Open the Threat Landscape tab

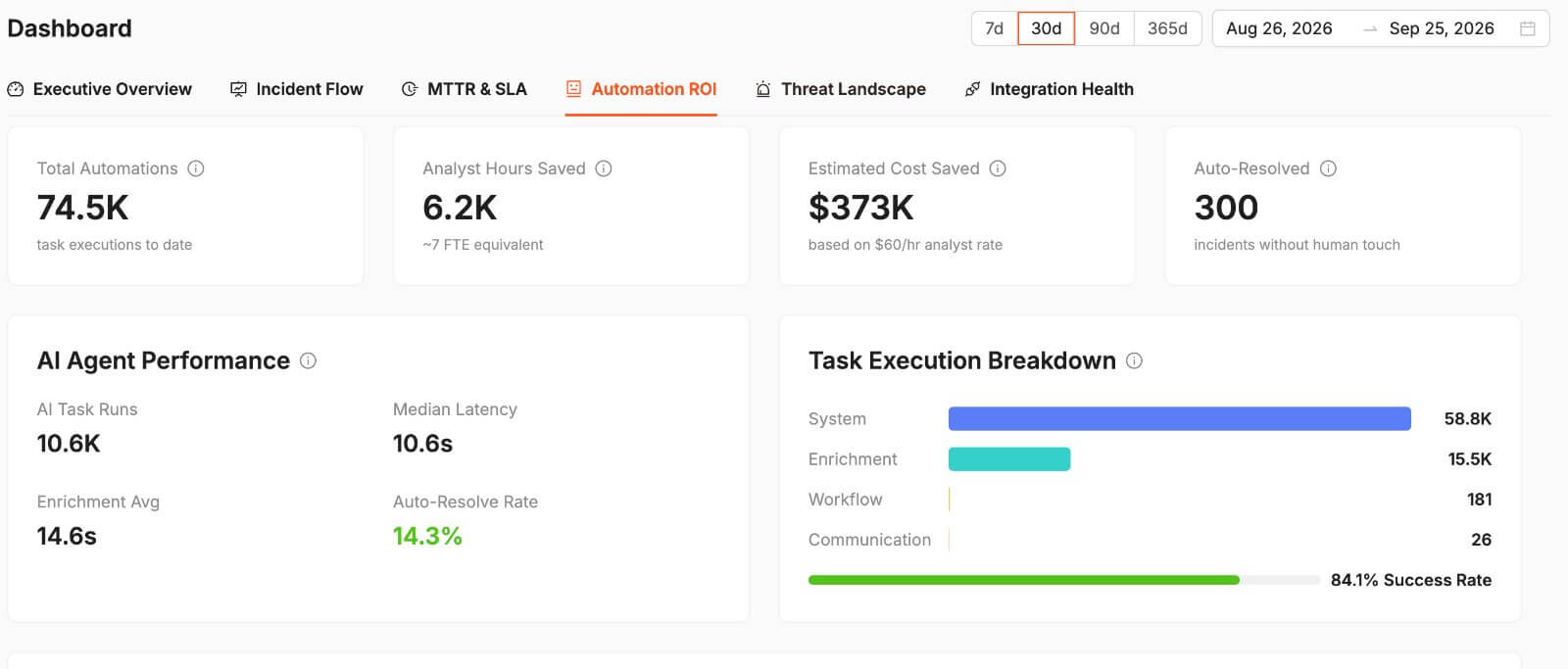(841, 89)
